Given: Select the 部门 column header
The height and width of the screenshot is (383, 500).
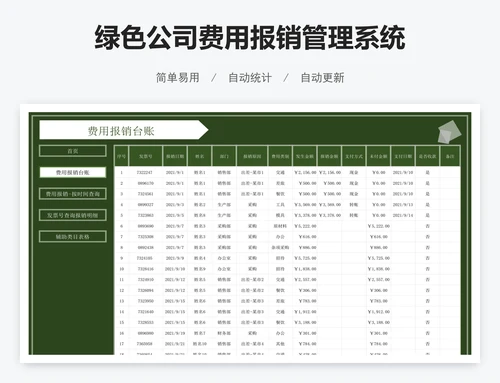Looking at the screenshot, I should (x=224, y=156).
